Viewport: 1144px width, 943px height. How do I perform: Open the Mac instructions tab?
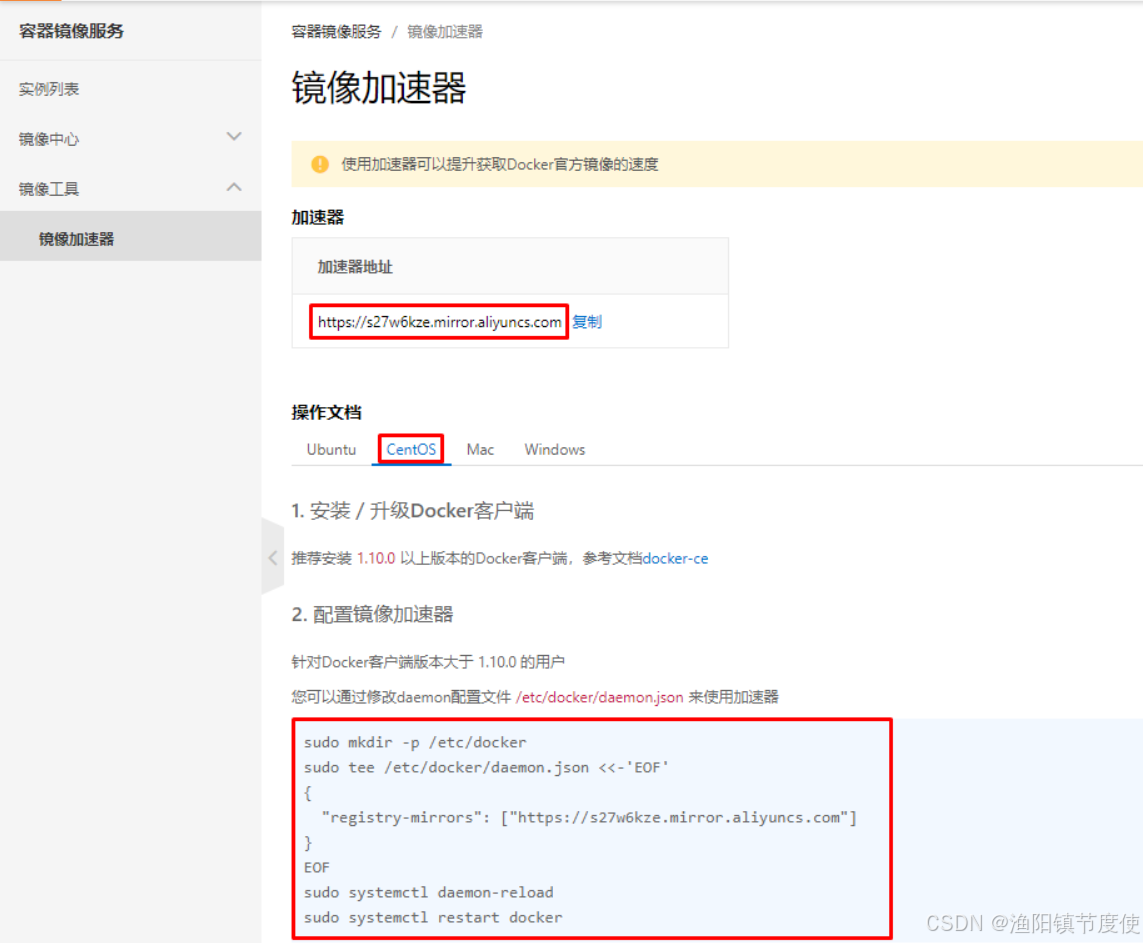point(480,449)
